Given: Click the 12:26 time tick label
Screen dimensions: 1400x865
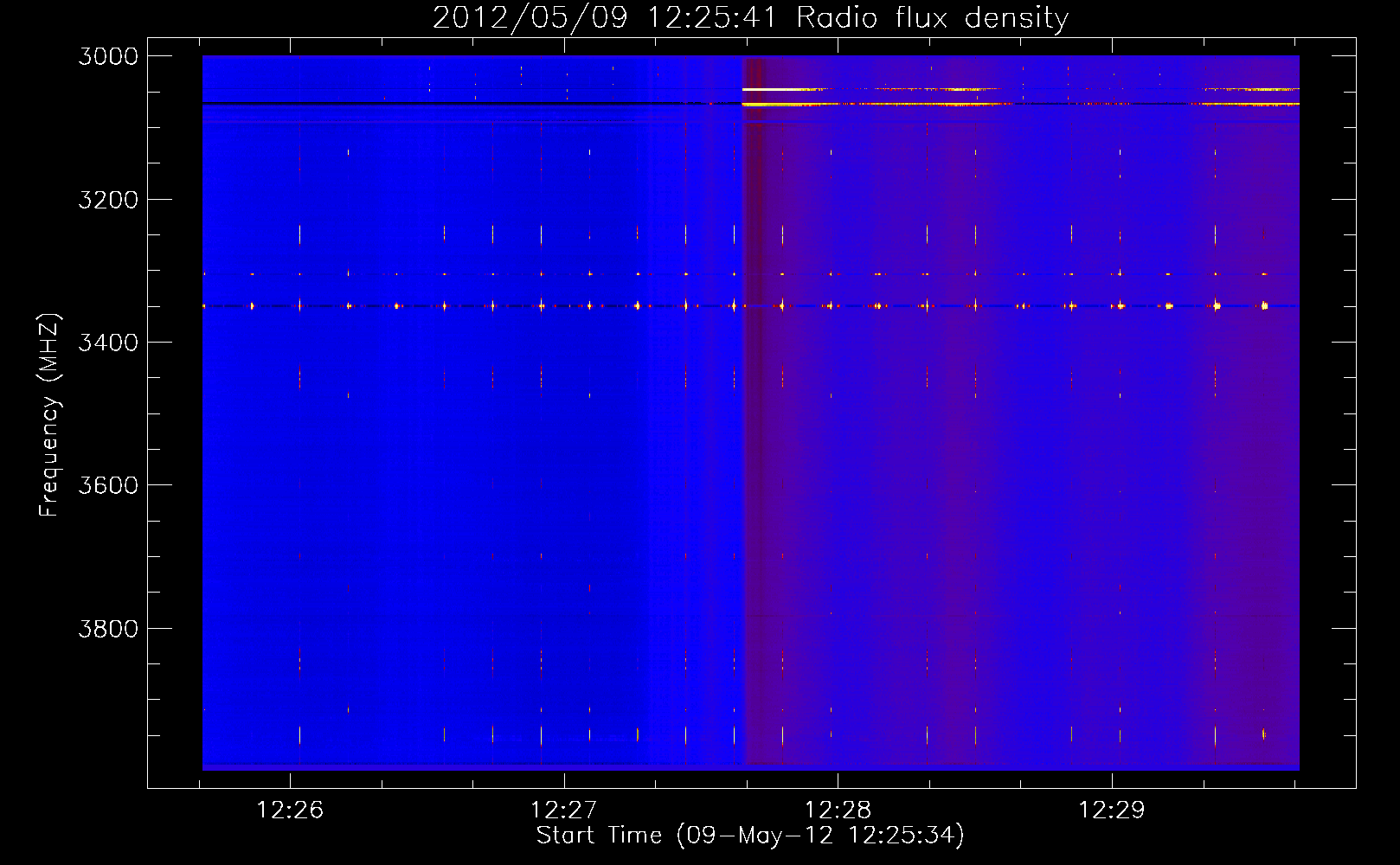Looking at the screenshot, I should click(290, 810).
